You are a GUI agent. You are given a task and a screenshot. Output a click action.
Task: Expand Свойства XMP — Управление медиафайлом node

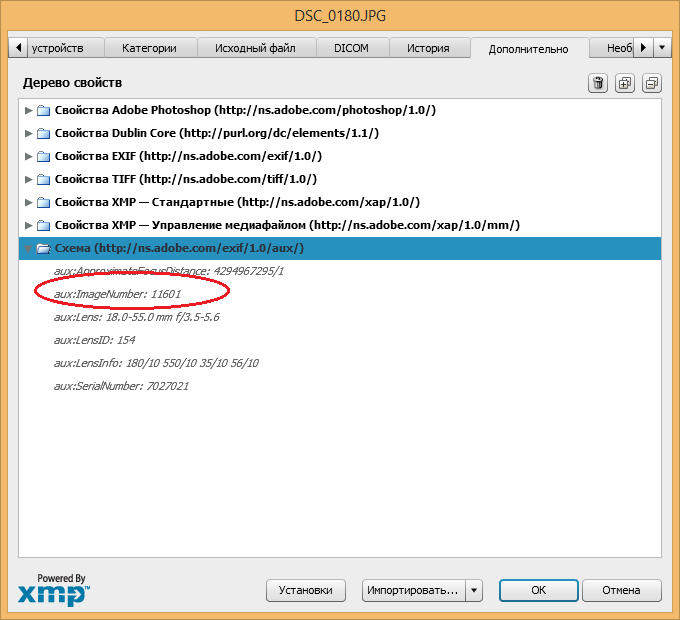coord(28,225)
